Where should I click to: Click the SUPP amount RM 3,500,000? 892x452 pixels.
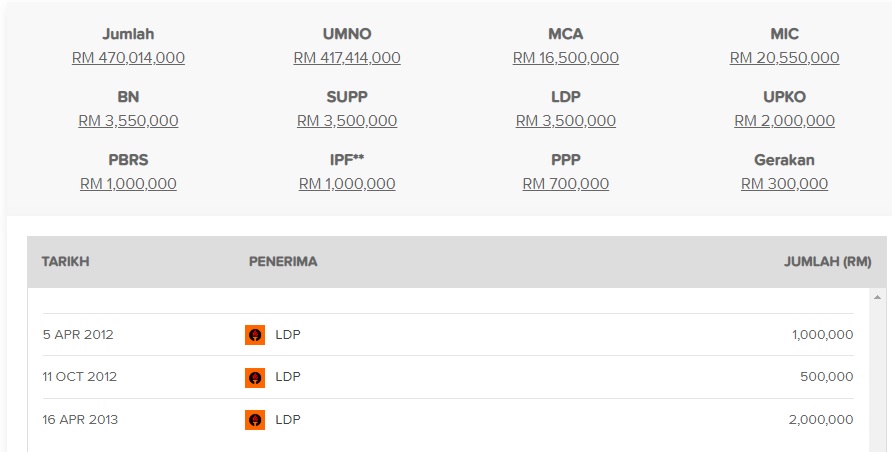347,121
